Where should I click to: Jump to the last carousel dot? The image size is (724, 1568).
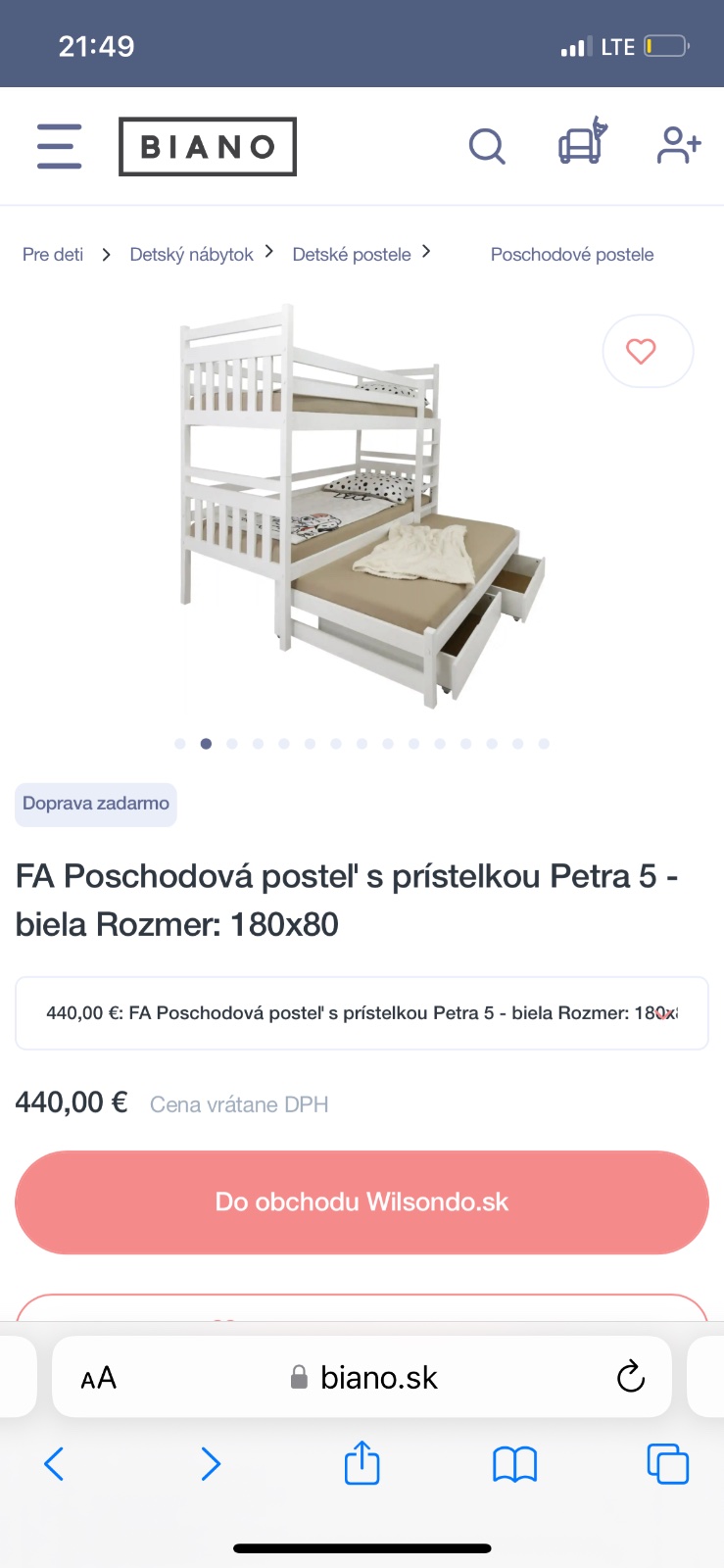(544, 744)
